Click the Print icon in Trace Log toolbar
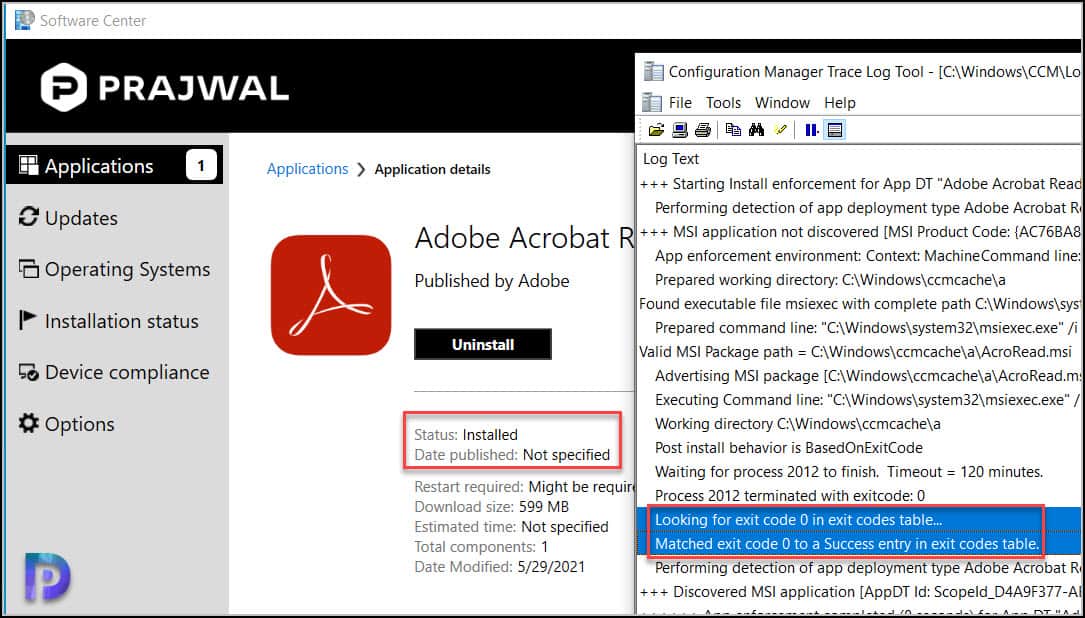Image resolution: width=1085 pixels, height=618 pixels. tap(702, 129)
